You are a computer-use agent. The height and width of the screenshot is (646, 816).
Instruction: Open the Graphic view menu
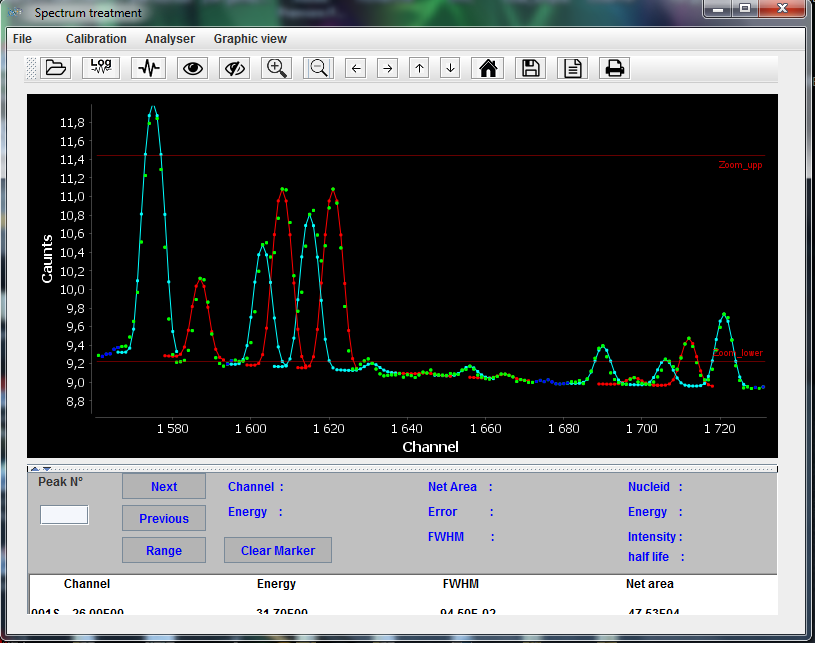pos(250,38)
